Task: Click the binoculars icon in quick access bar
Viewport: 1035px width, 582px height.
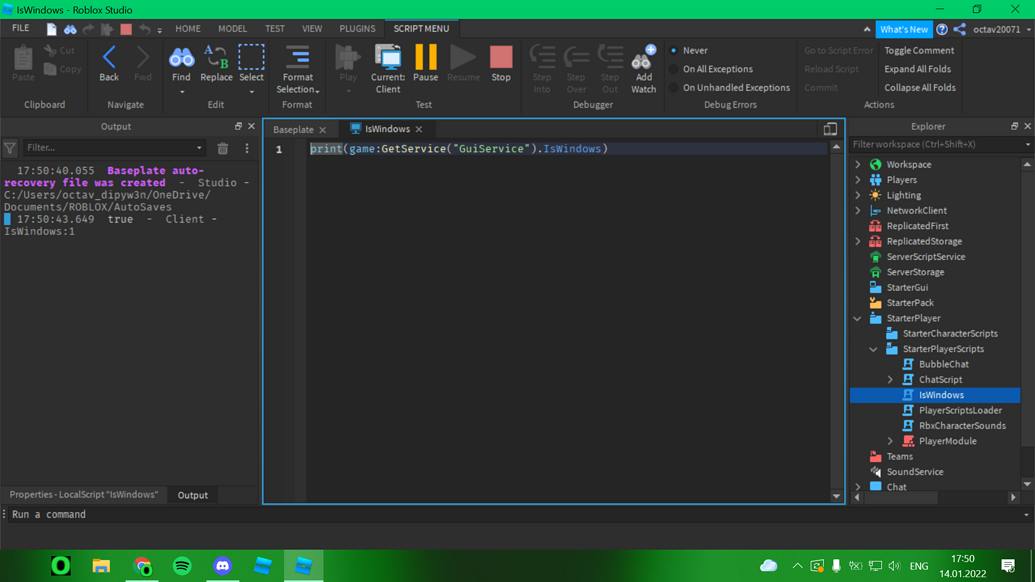Action: point(69,29)
